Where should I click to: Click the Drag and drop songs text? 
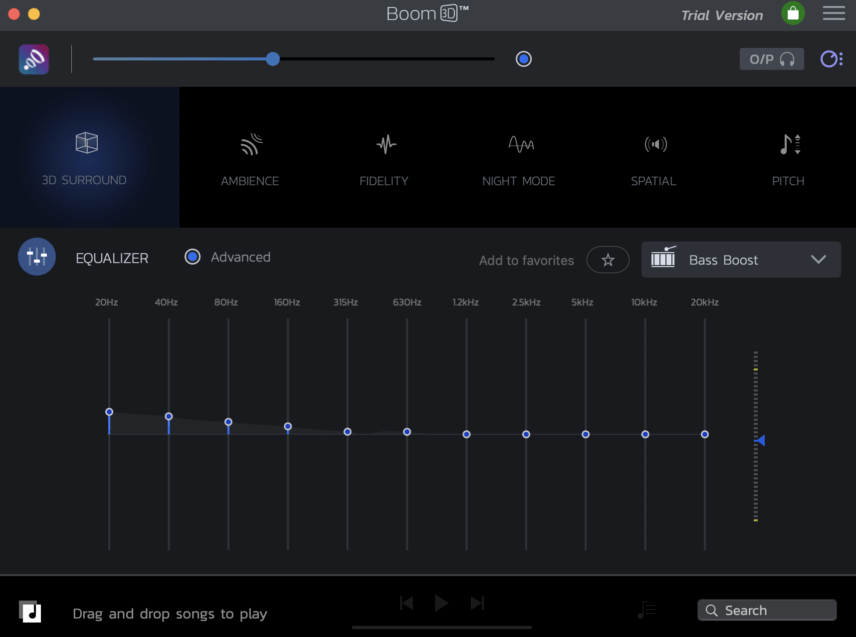pos(170,614)
